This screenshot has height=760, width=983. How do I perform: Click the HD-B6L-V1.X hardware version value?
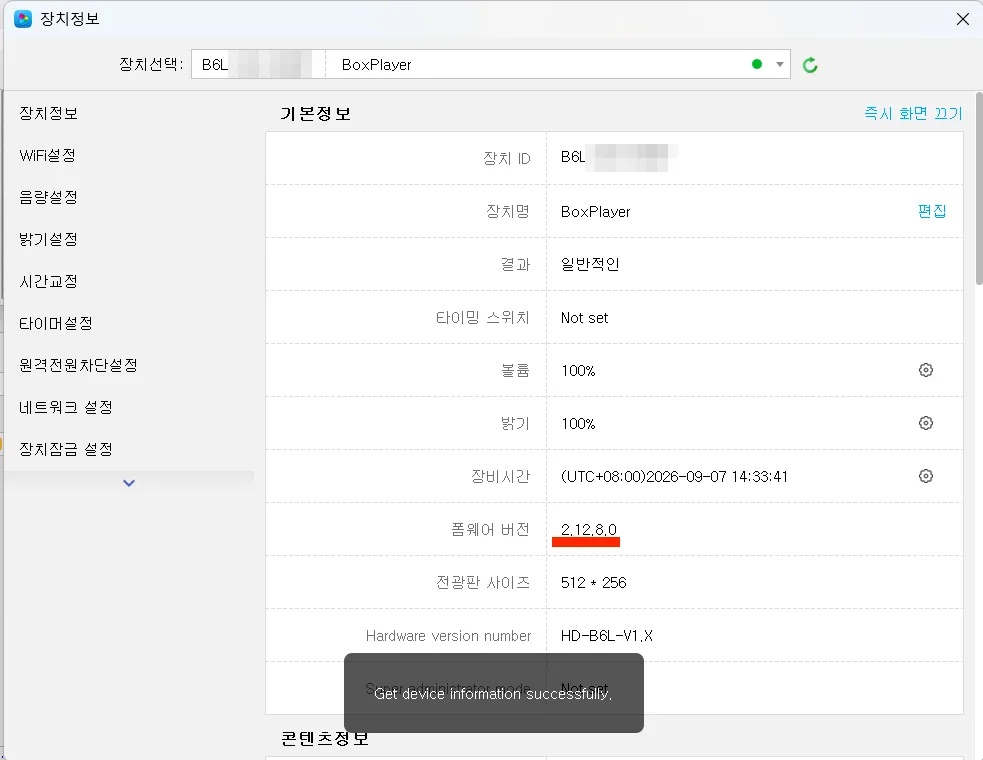(606, 636)
